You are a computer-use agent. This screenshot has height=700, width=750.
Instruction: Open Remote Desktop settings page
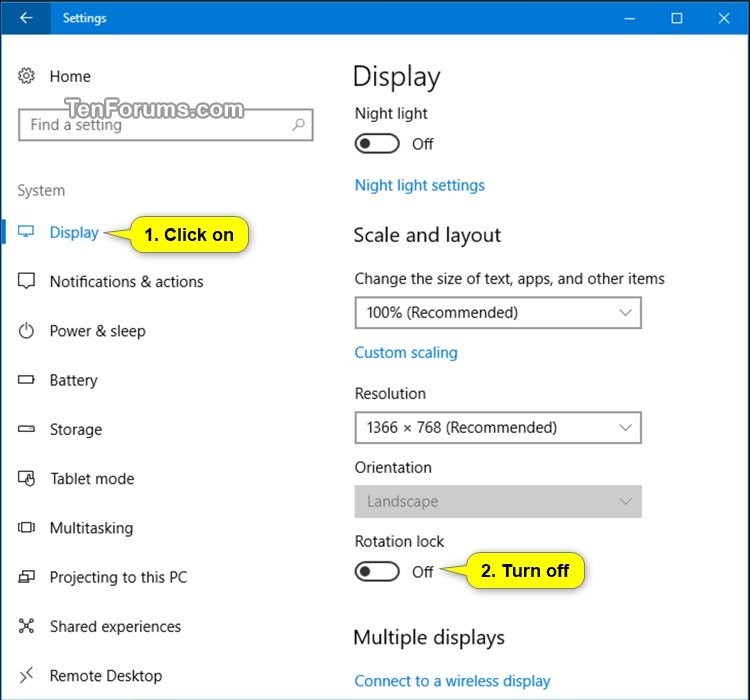[x=105, y=676]
